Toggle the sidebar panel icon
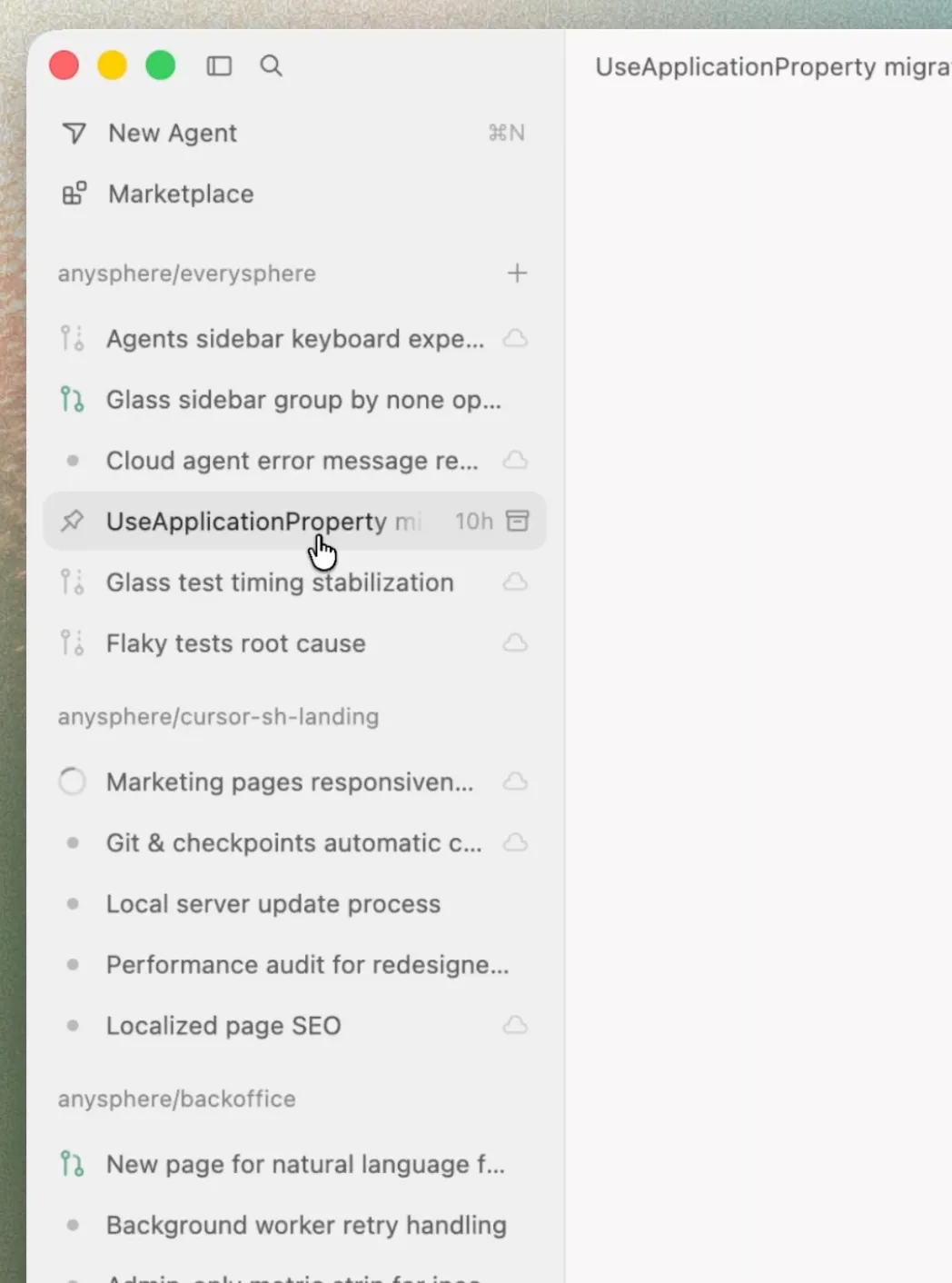The width and height of the screenshot is (952, 1283). tap(219, 65)
